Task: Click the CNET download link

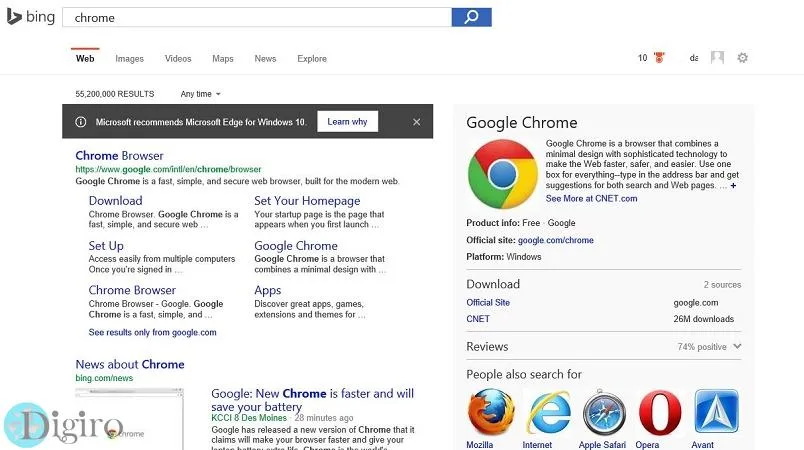Action: point(478,319)
